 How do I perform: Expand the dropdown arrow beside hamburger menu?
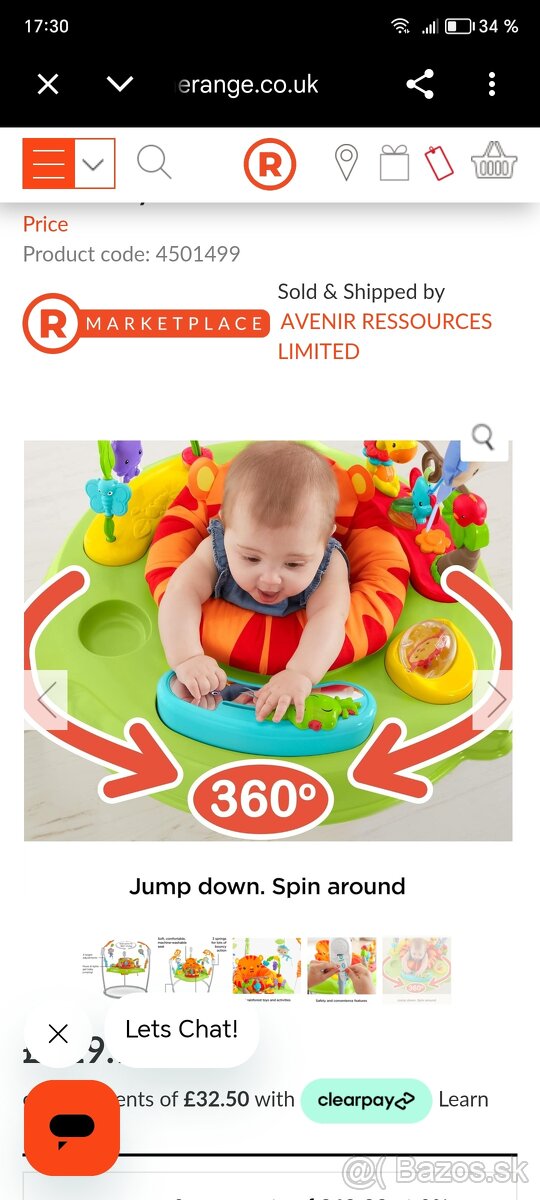(x=94, y=163)
